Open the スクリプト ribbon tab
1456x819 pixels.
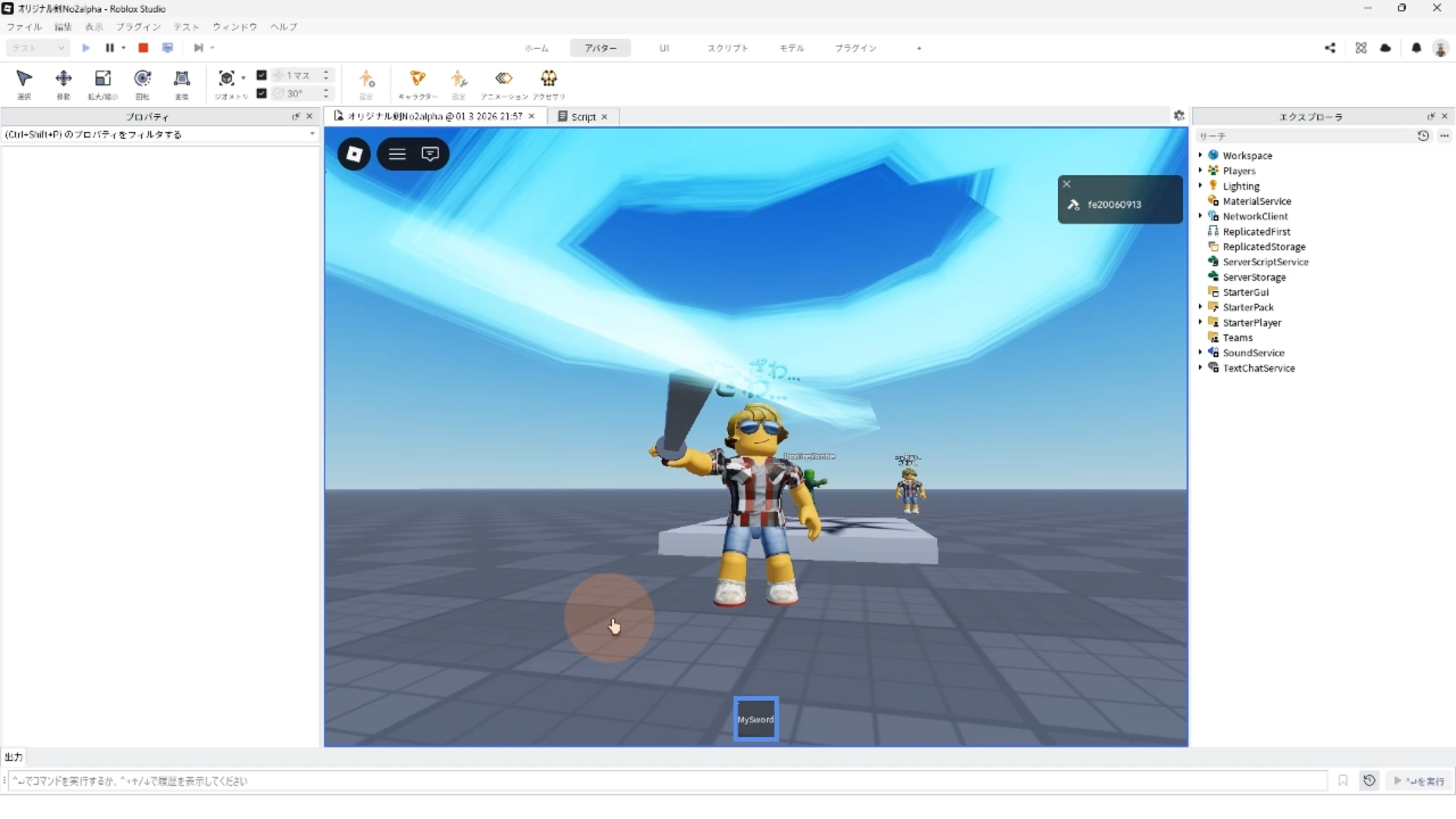click(x=727, y=48)
